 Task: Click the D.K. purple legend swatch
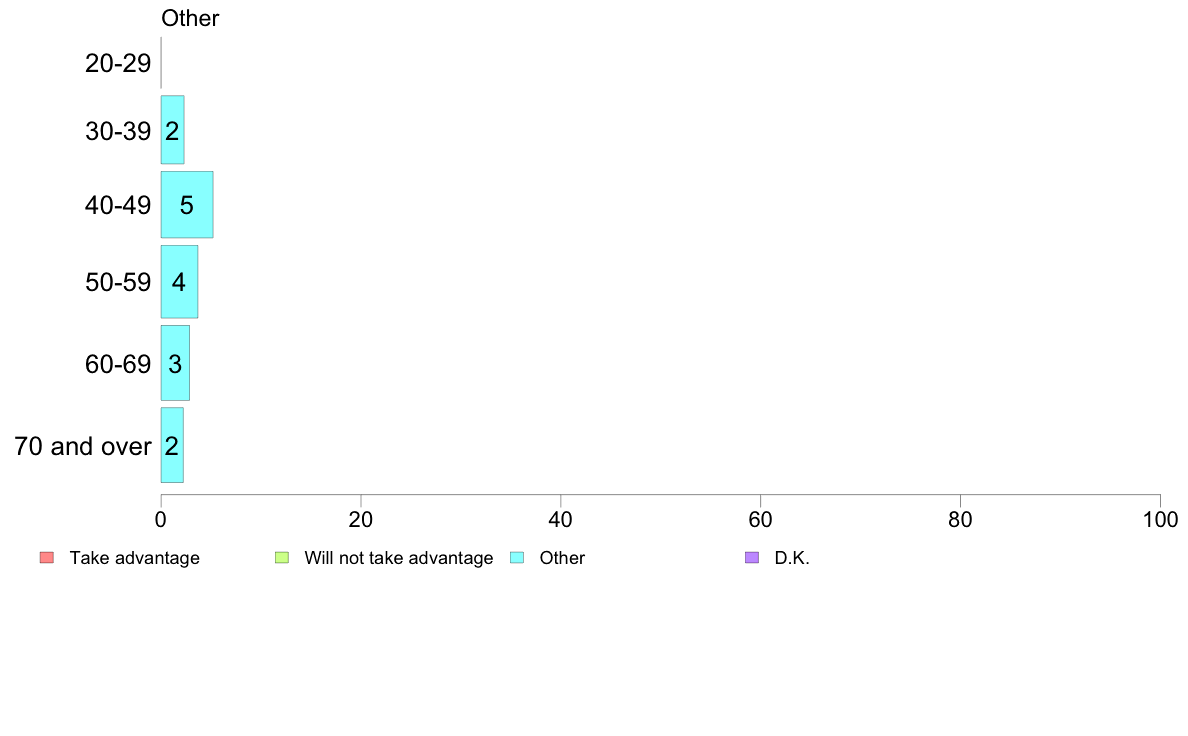(752, 558)
